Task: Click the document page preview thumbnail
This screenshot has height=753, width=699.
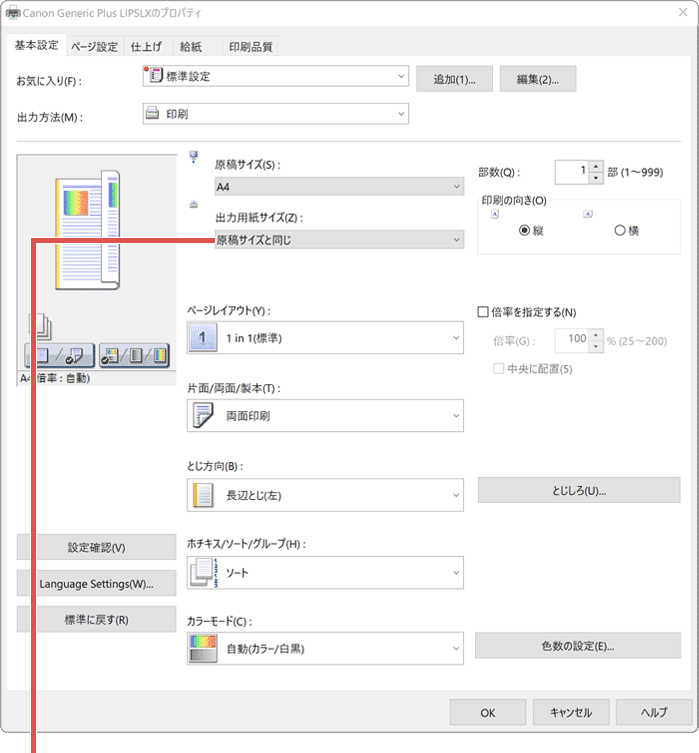Action: 88,230
